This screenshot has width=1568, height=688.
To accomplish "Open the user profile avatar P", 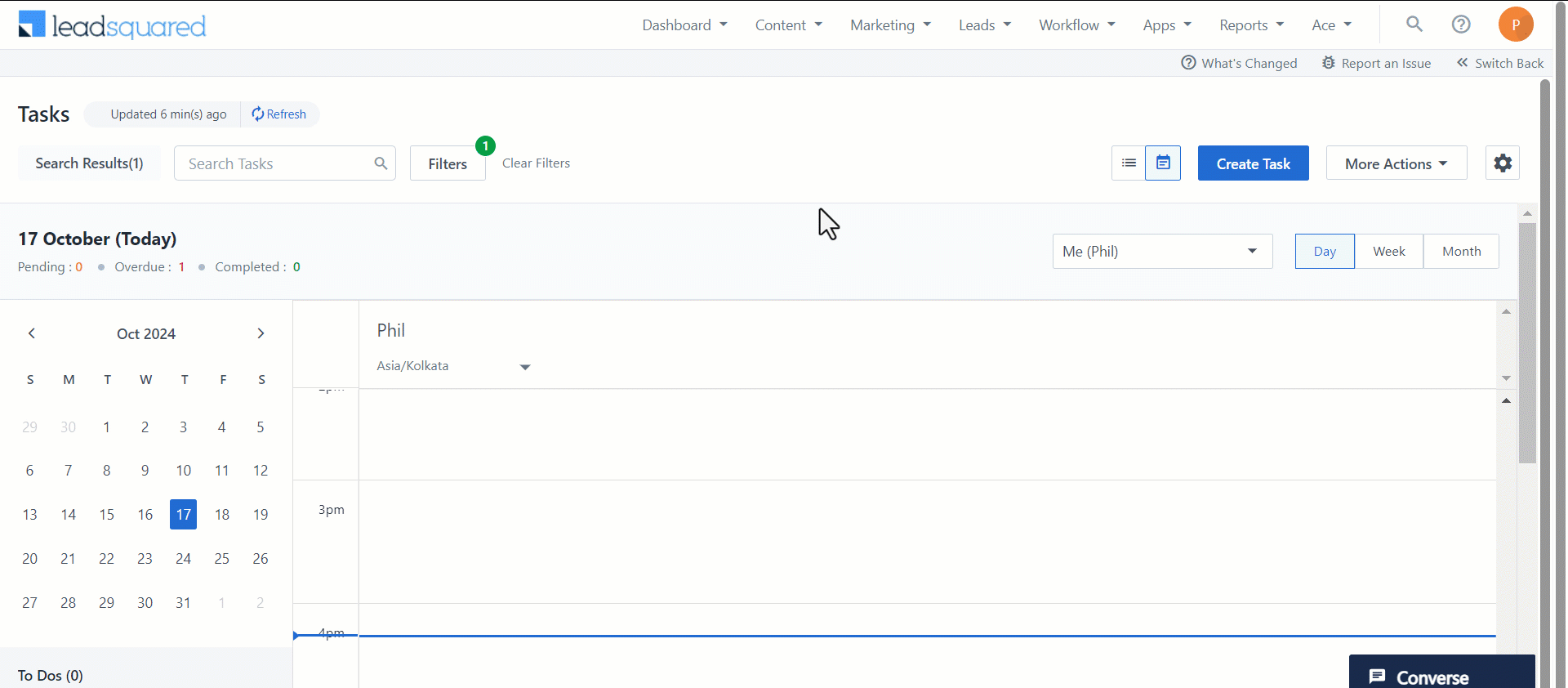I will (x=1516, y=25).
